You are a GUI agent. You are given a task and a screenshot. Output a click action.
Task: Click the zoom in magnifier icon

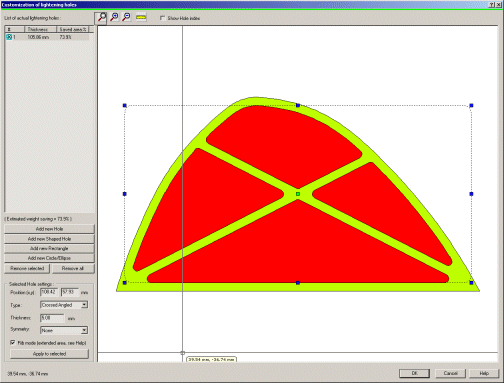click(x=114, y=17)
